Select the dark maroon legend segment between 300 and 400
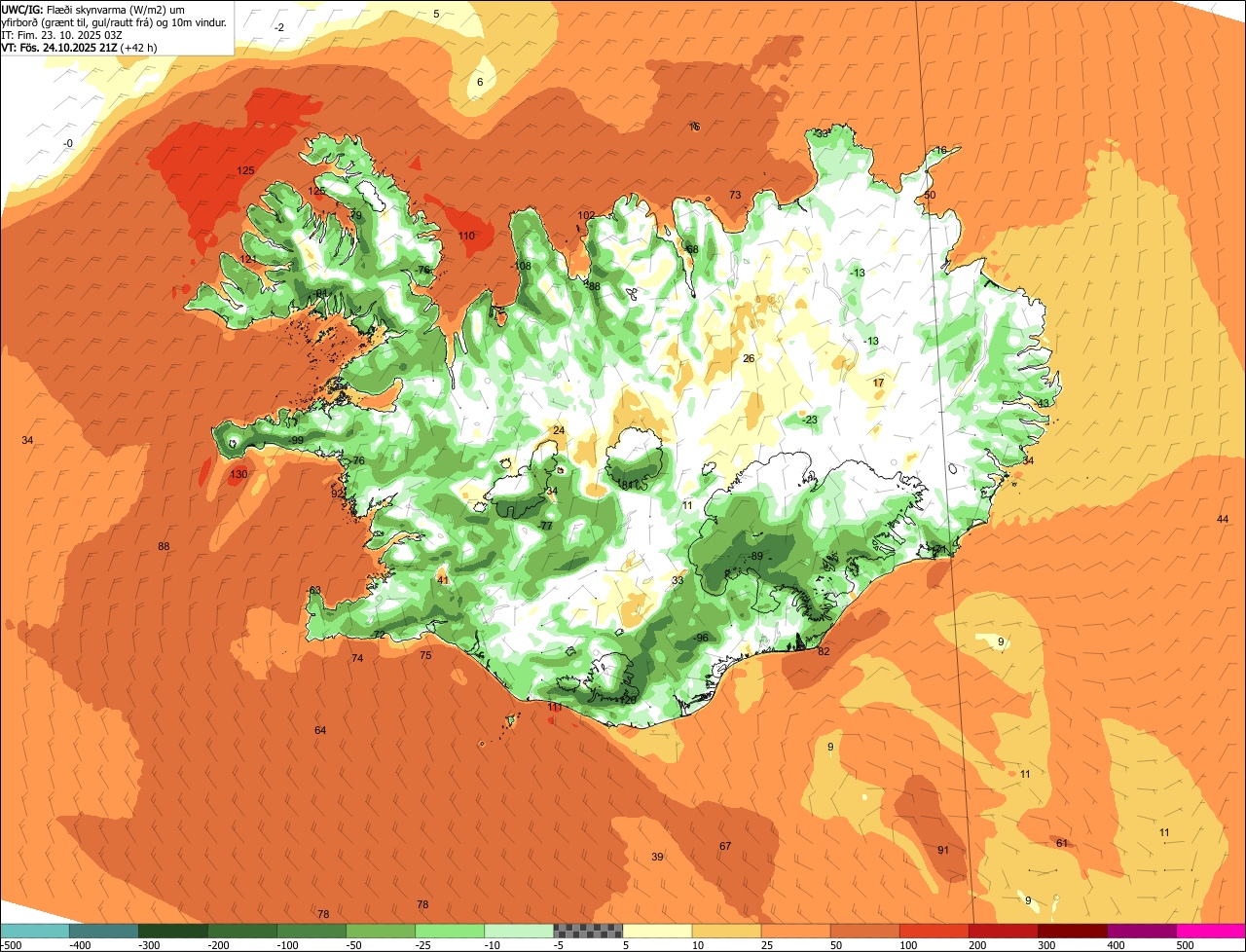The width and height of the screenshot is (1246, 952). [x=1073, y=931]
